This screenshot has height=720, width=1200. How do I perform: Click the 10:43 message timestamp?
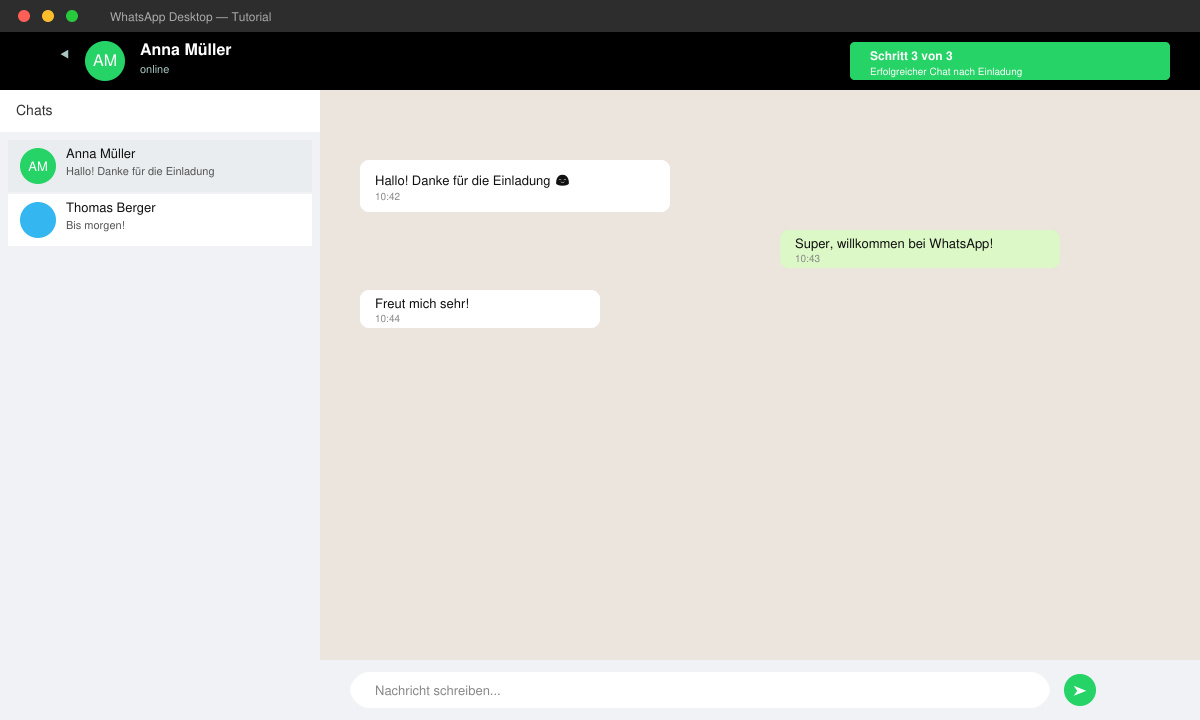807,259
